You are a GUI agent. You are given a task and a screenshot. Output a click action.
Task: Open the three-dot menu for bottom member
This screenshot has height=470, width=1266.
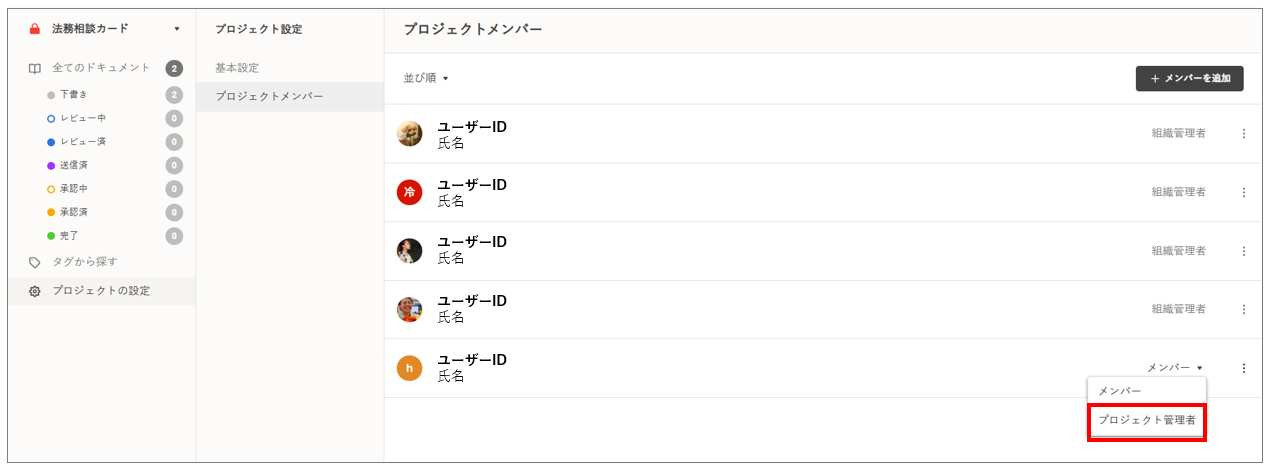tap(1244, 368)
